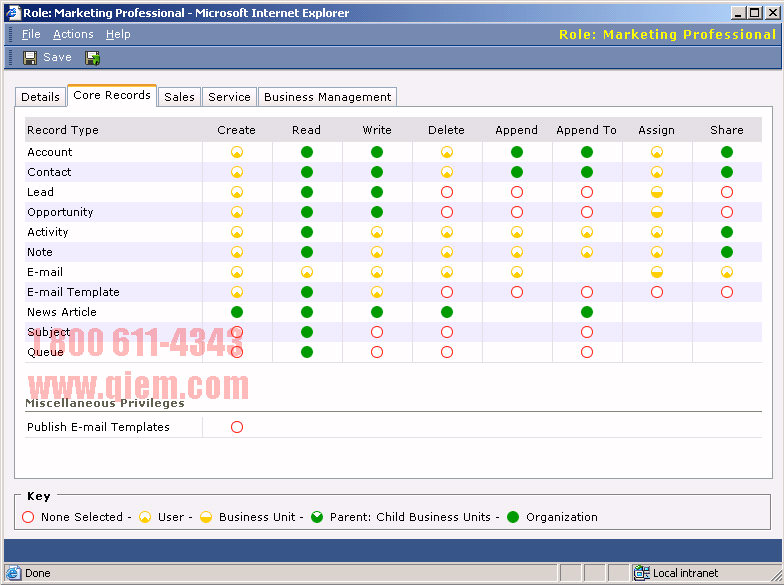Toggle Contact Assign privilege icon
The image size is (784, 585).
657,172
